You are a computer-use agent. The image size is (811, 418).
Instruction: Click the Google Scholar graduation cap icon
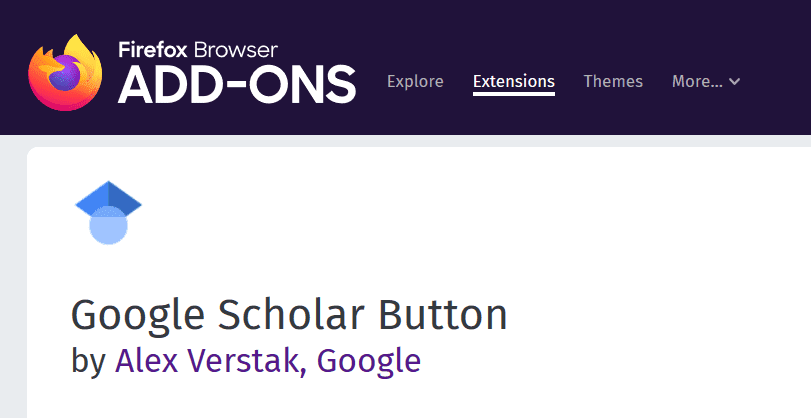point(108,213)
